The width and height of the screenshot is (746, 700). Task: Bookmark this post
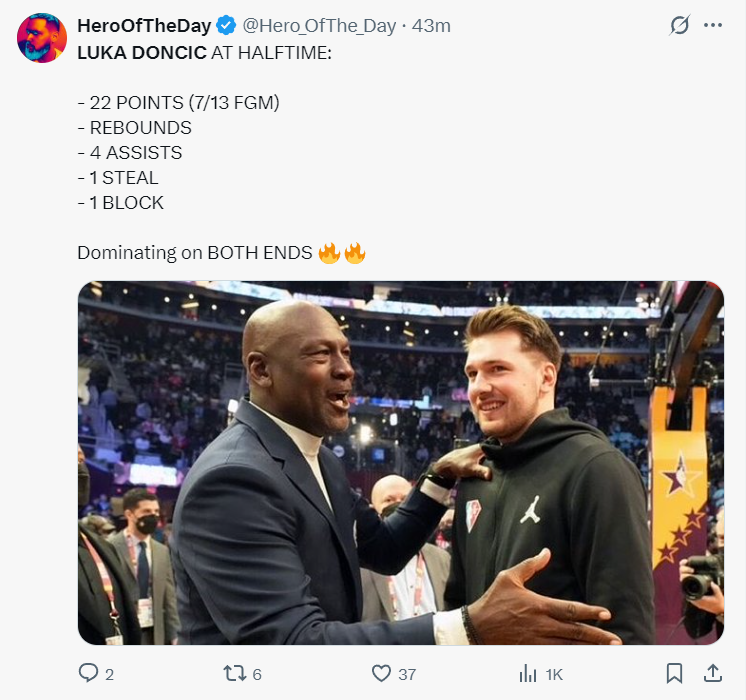point(675,673)
